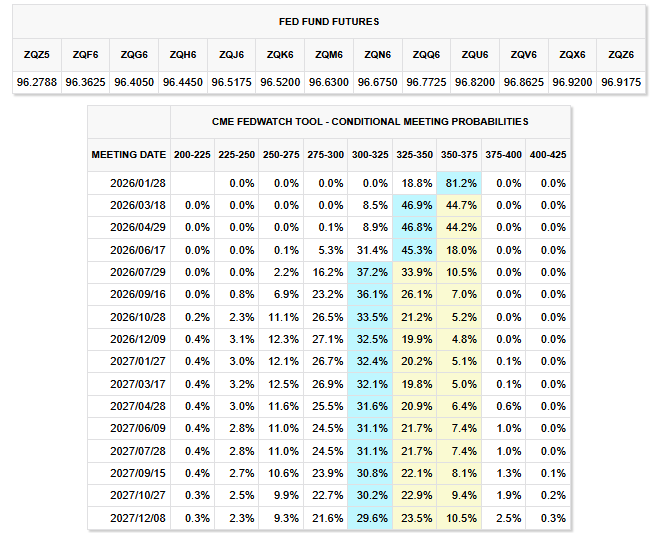Select the 46.9% probability cell
This screenshot has height=533, width=654.
[x=415, y=205]
